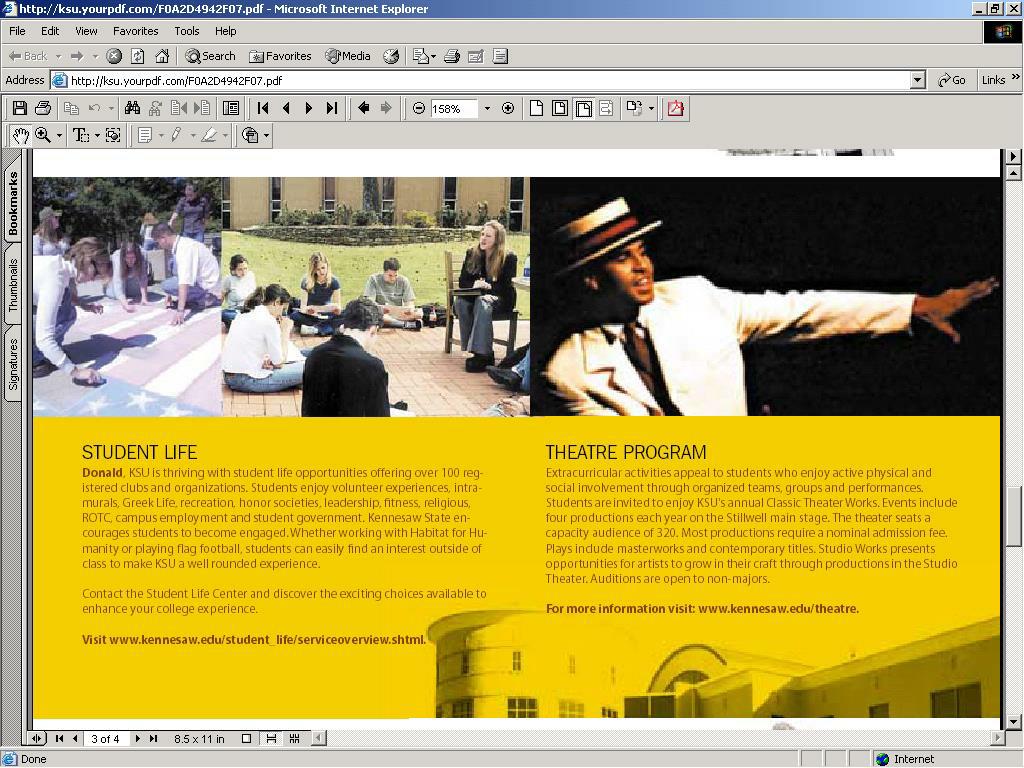Toggle the Show/Hide Navigation Pane icon
This screenshot has height=768, width=1024.
tap(231, 108)
